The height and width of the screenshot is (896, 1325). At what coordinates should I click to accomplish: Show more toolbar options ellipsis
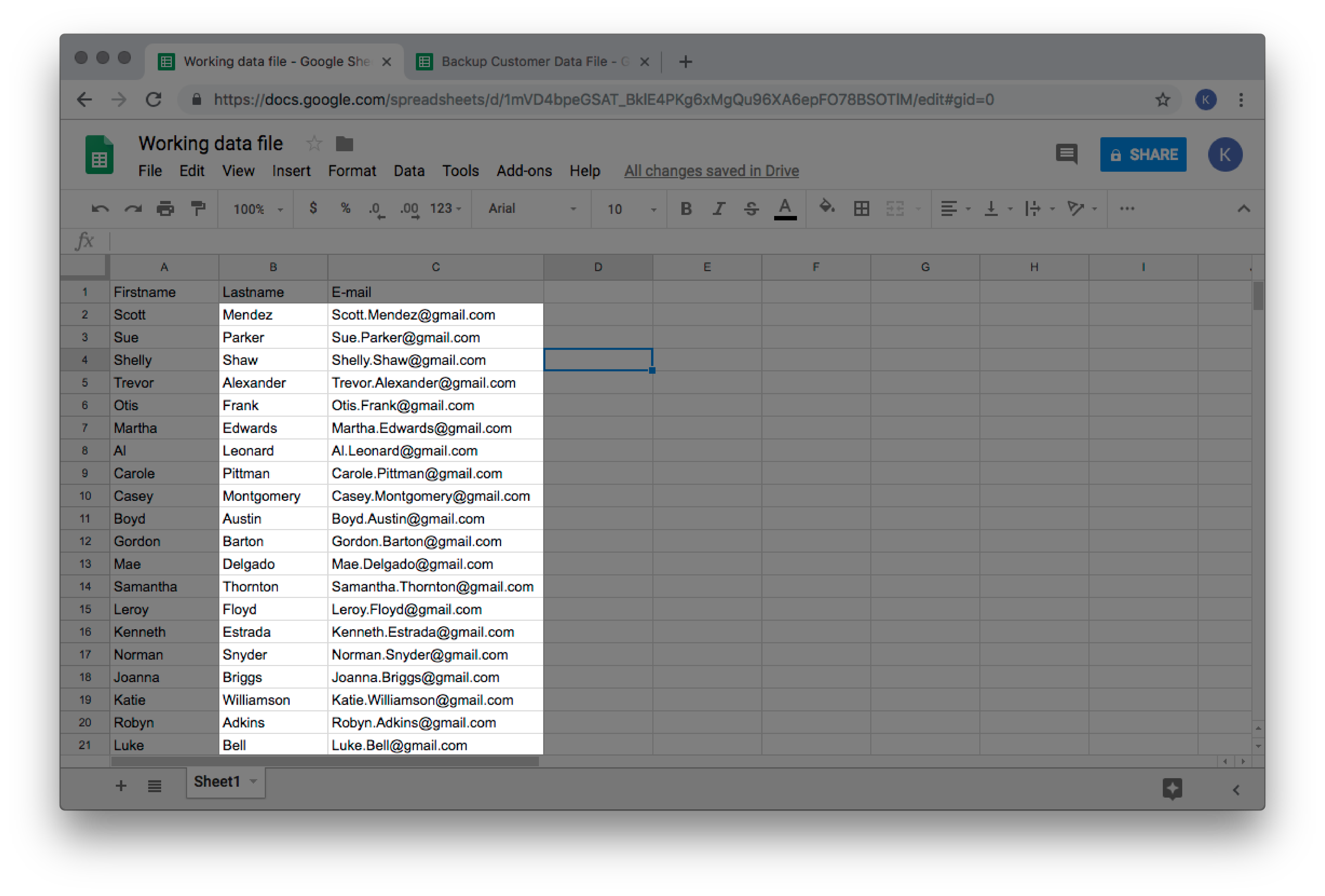pos(1127,209)
